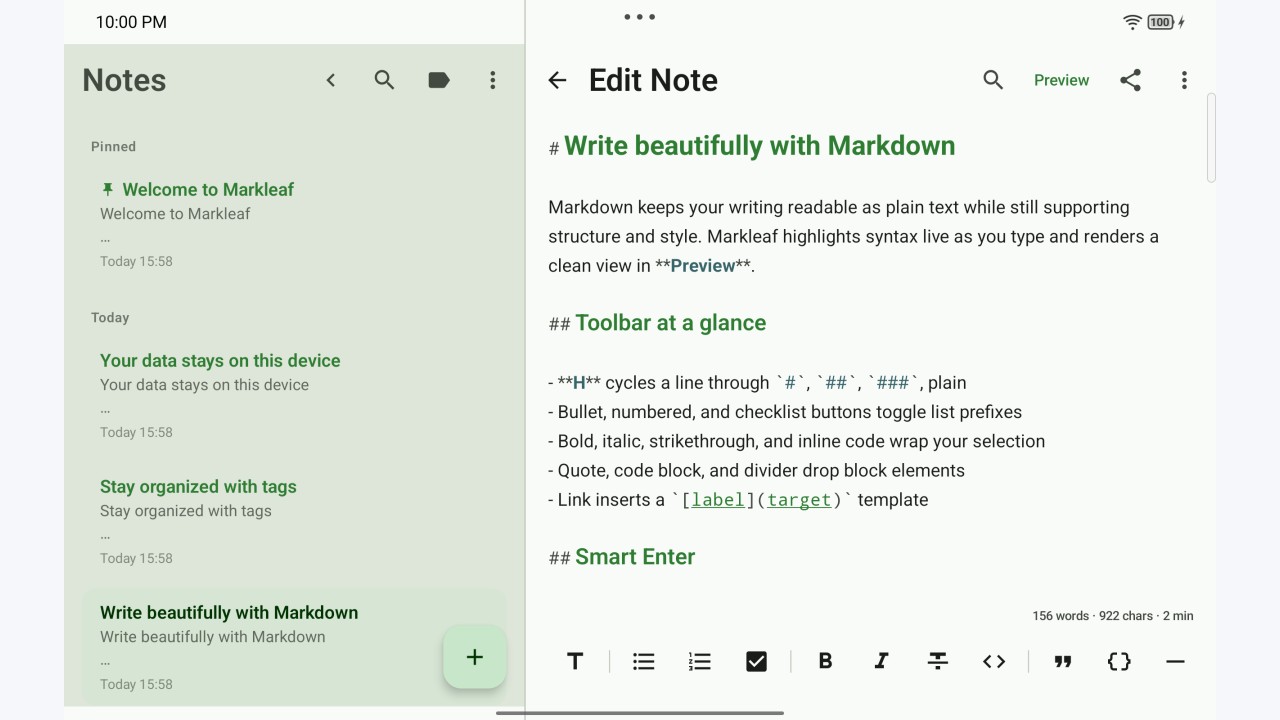Image resolution: width=1280 pixels, height=720 pixels.
Task: Open the Notes list overflow menu
Action: tap(492, 80)
